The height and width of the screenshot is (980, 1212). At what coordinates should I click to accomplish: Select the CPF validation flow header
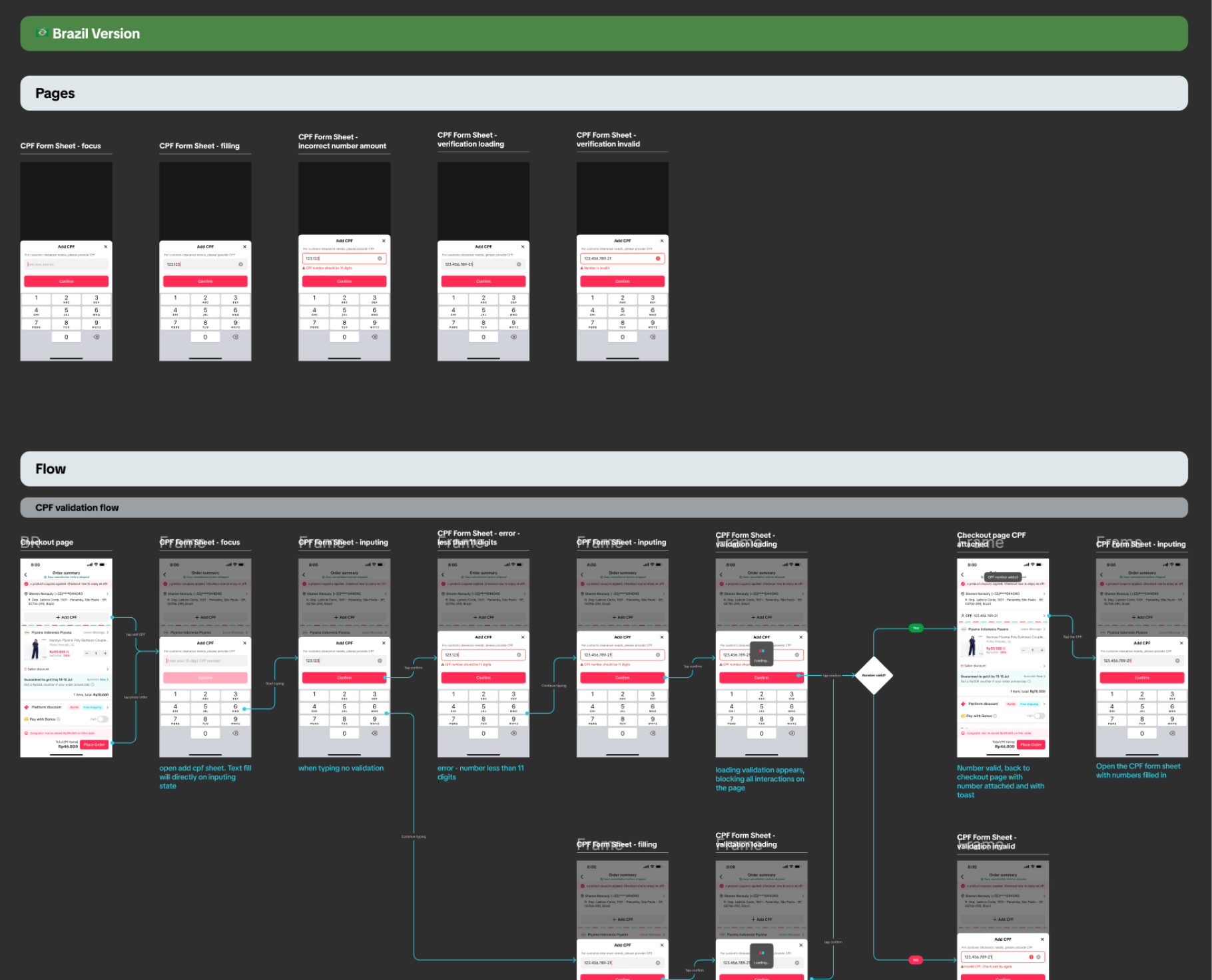[x=604, y=507]
